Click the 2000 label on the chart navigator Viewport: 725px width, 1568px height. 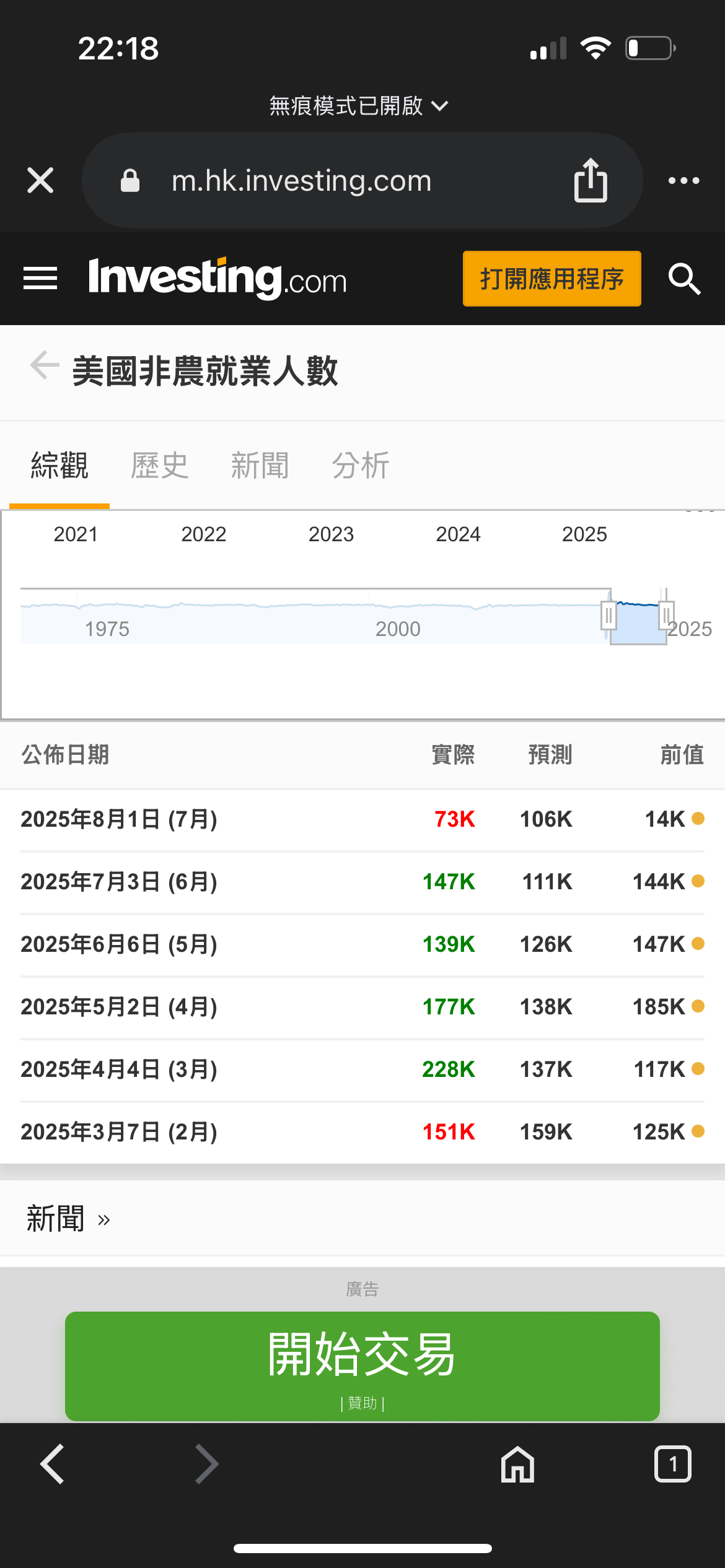398,629
